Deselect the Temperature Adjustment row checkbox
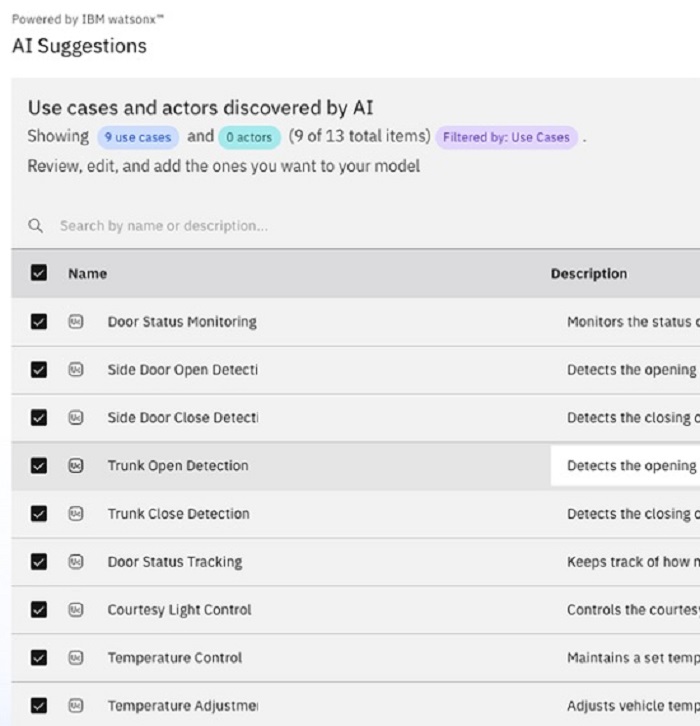Viewport: 700px width, 726px height. pos(39,706)
